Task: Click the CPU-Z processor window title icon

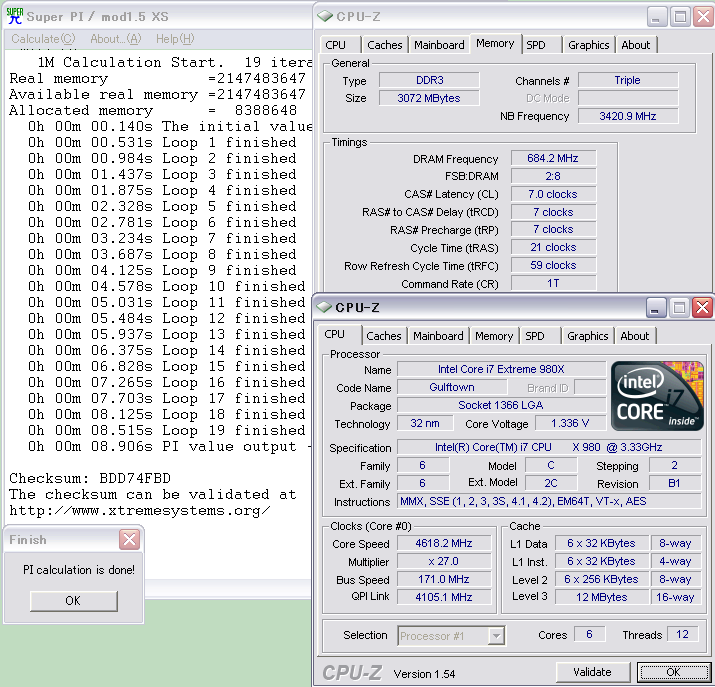Action: (x=324, y=307)
